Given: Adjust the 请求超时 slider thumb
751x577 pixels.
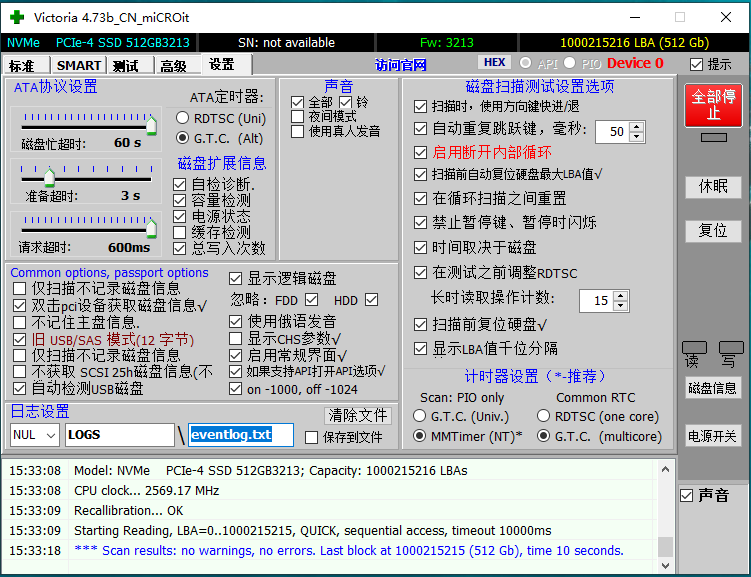Looking at the screenshot, I should click(151, 228).
